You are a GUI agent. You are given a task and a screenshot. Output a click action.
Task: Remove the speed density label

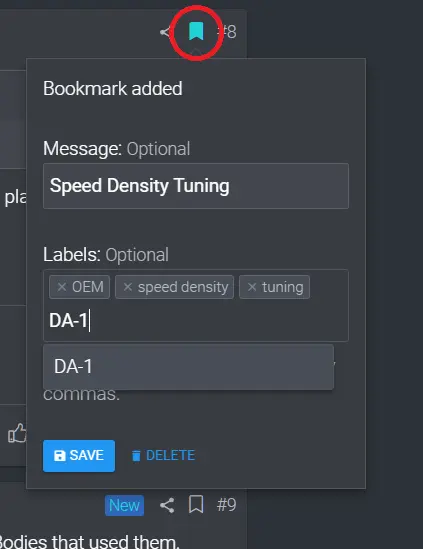(128, 287)
